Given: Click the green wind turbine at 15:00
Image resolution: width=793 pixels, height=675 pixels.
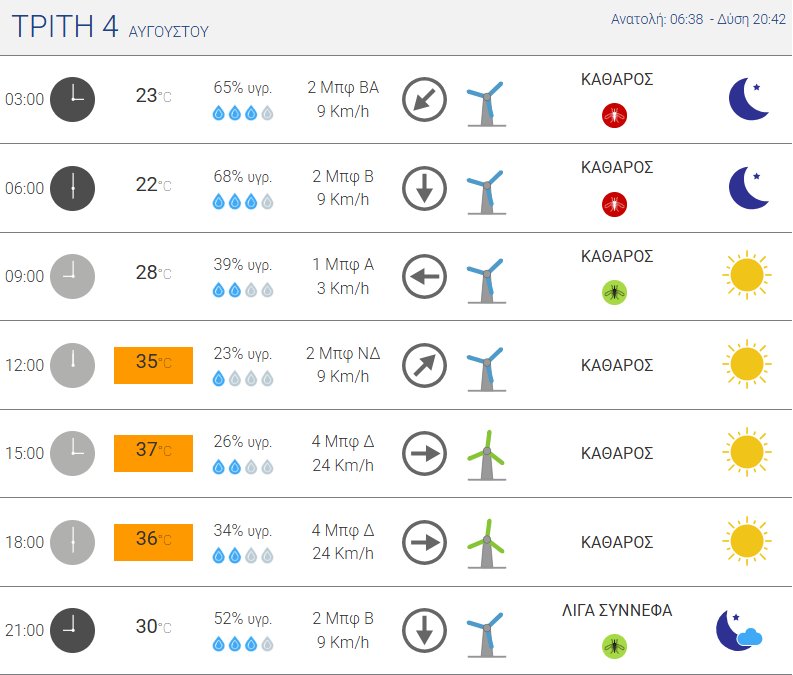Looking at the screenshot, I should pyautogui.click(x=487, y=455).
